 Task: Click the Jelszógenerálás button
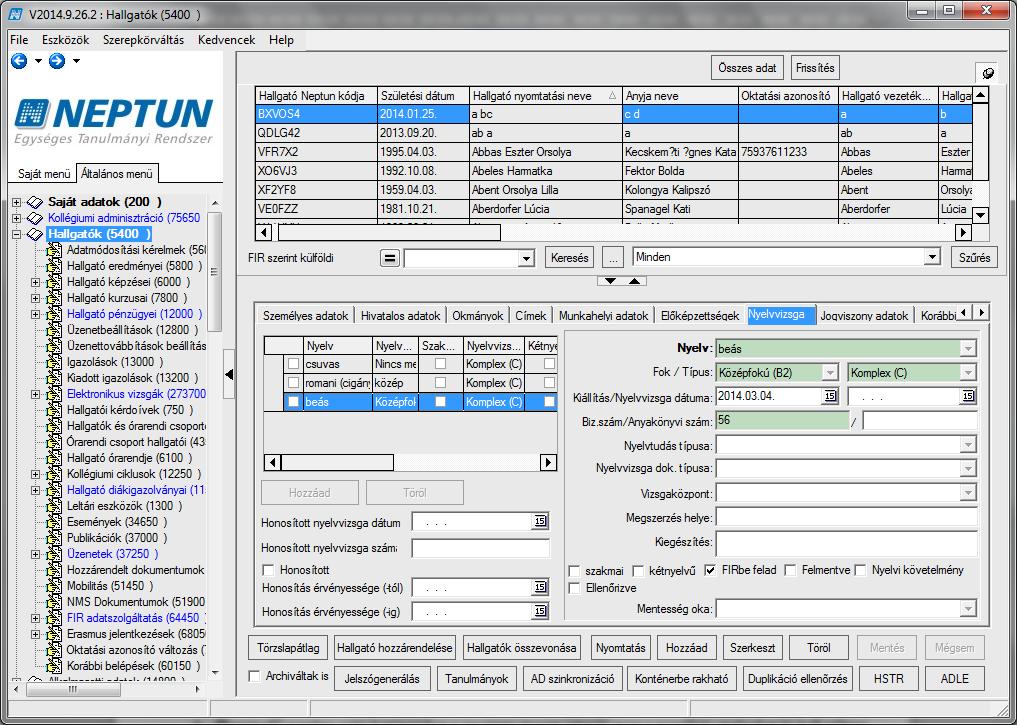click(382, 679)
